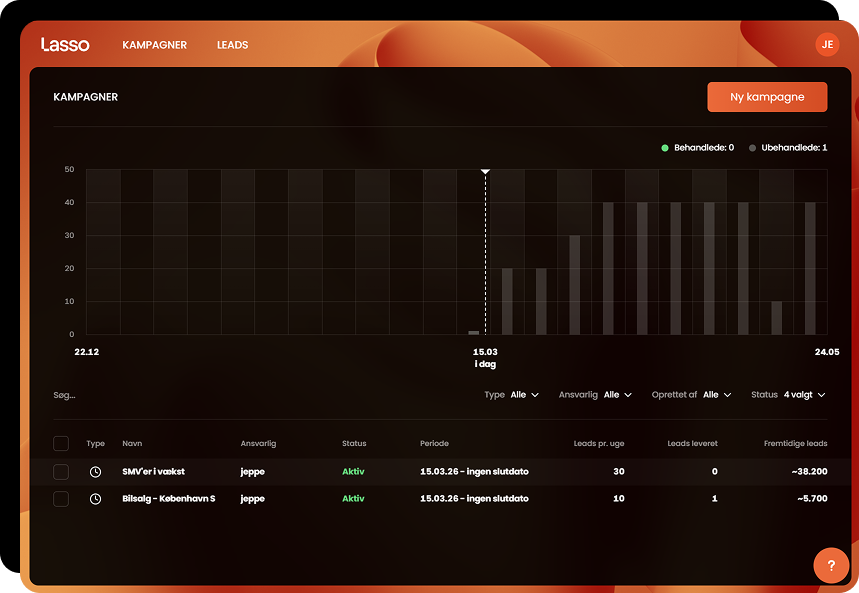The width and height of the screenshot is (859, 593).
Task: Open the SMV'er i vækst campaign
Action: pyautogui.click(x=151, y=472)
